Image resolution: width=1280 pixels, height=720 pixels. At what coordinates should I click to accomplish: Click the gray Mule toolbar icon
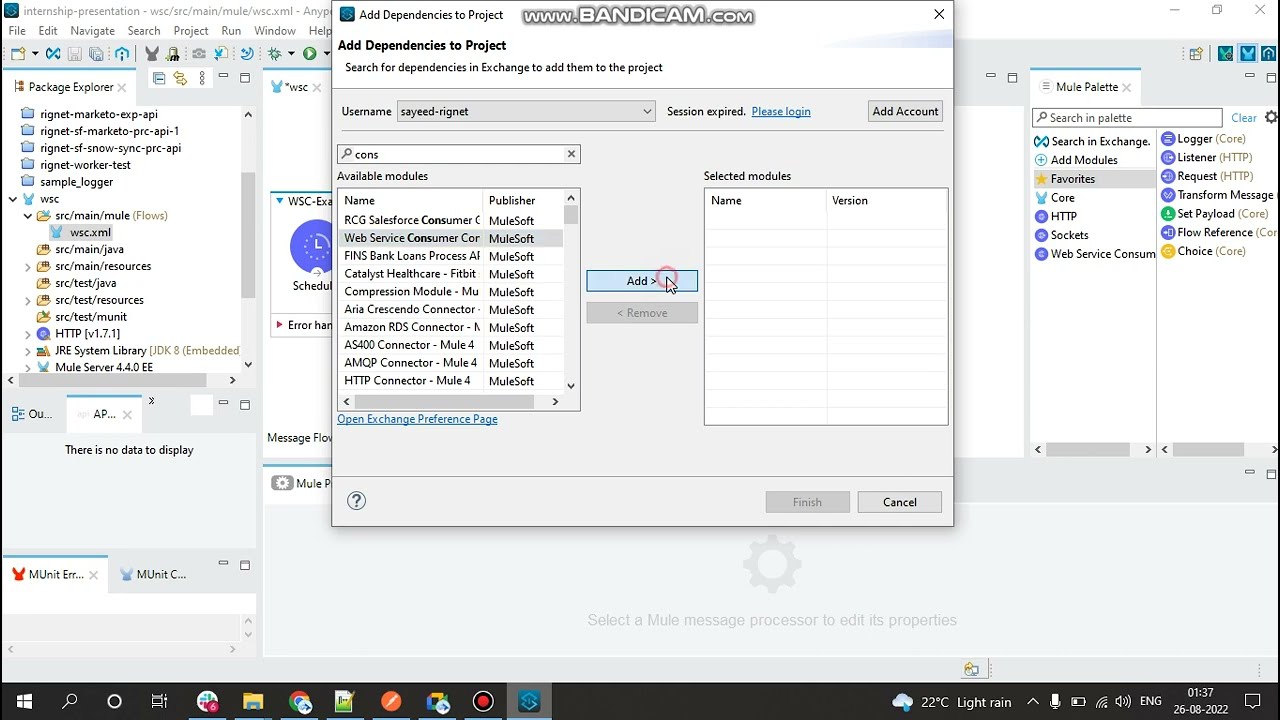pyautogui.click(x=152, y=53)
